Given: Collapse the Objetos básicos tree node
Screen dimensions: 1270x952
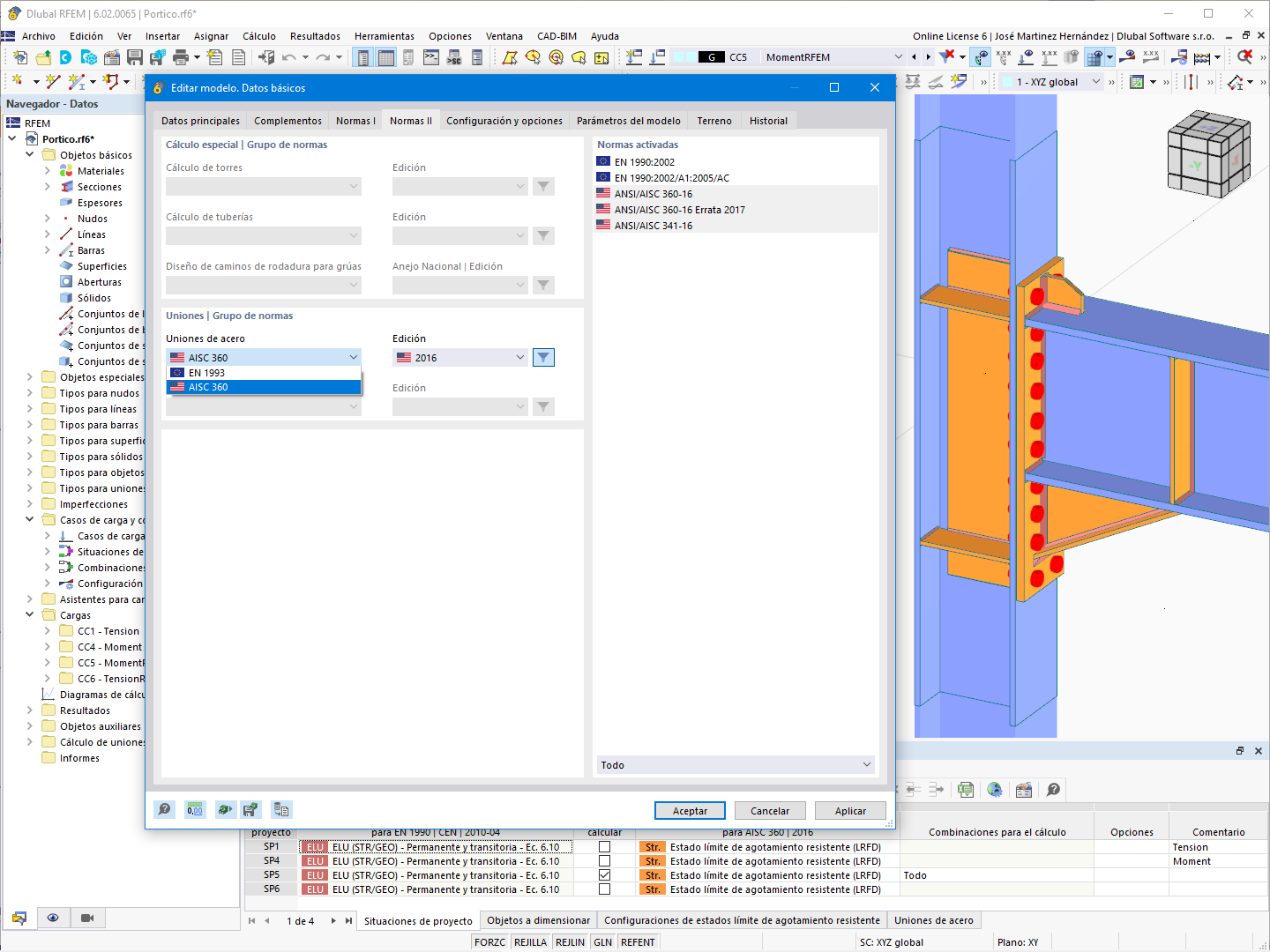Looking at the screenshot, I should point(30,155).
